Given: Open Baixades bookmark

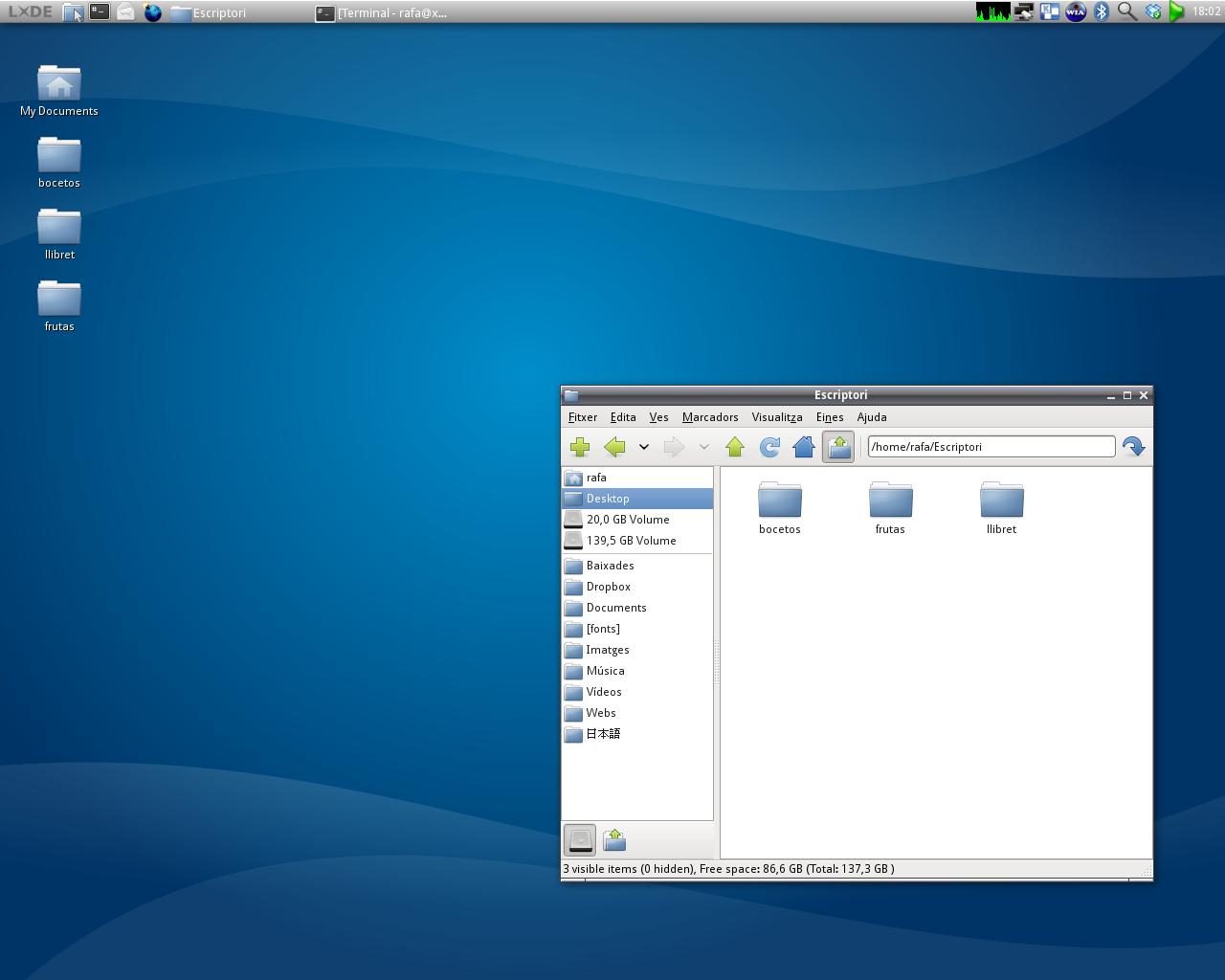Looking at the screenshot, I should click(x=637, y=566).
